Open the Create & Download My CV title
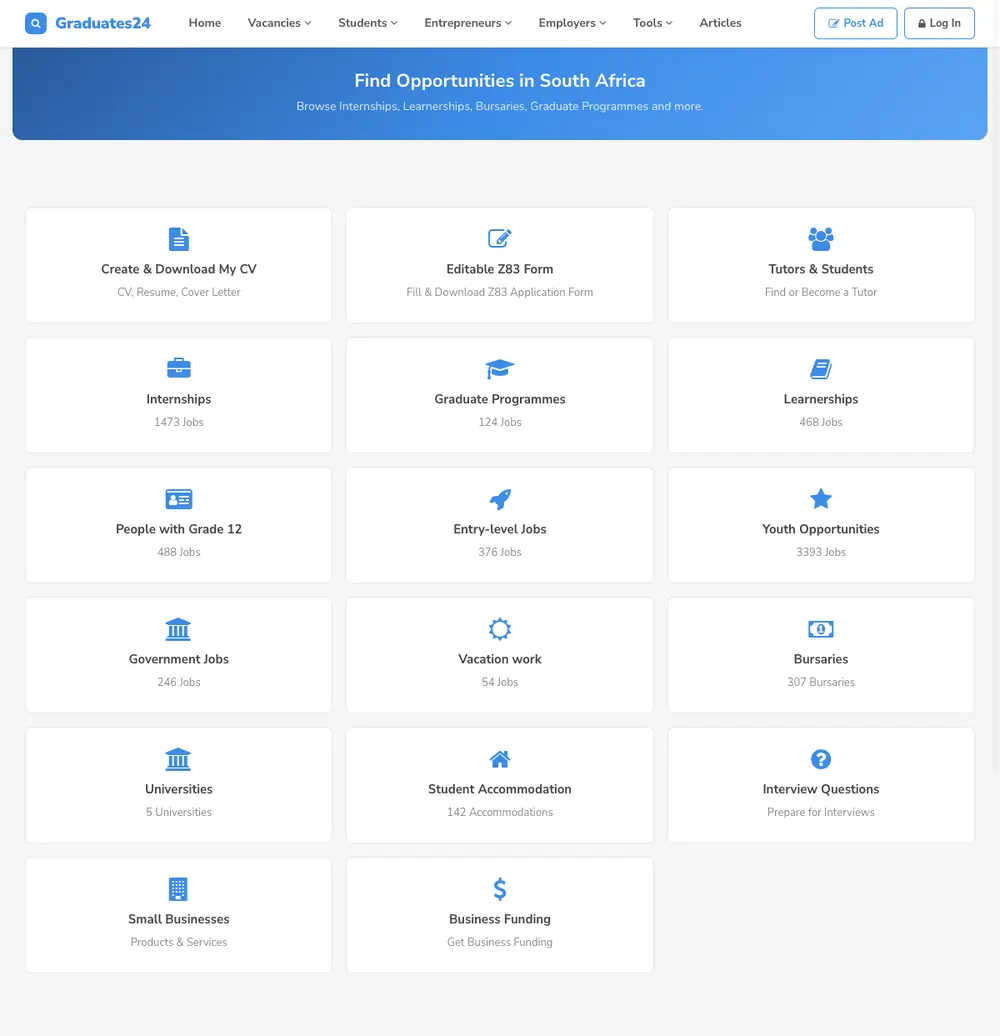1000x1036 pixels. coord(178,269)
